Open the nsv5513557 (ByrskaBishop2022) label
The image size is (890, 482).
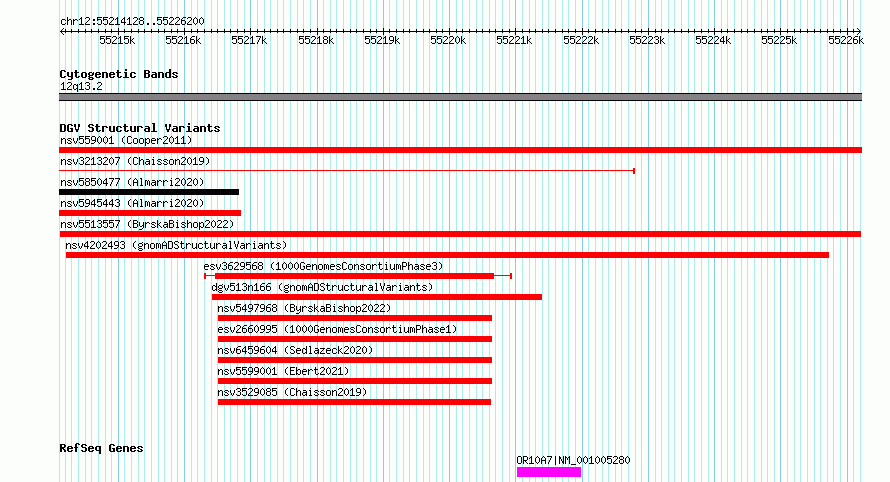coord(147,224)
